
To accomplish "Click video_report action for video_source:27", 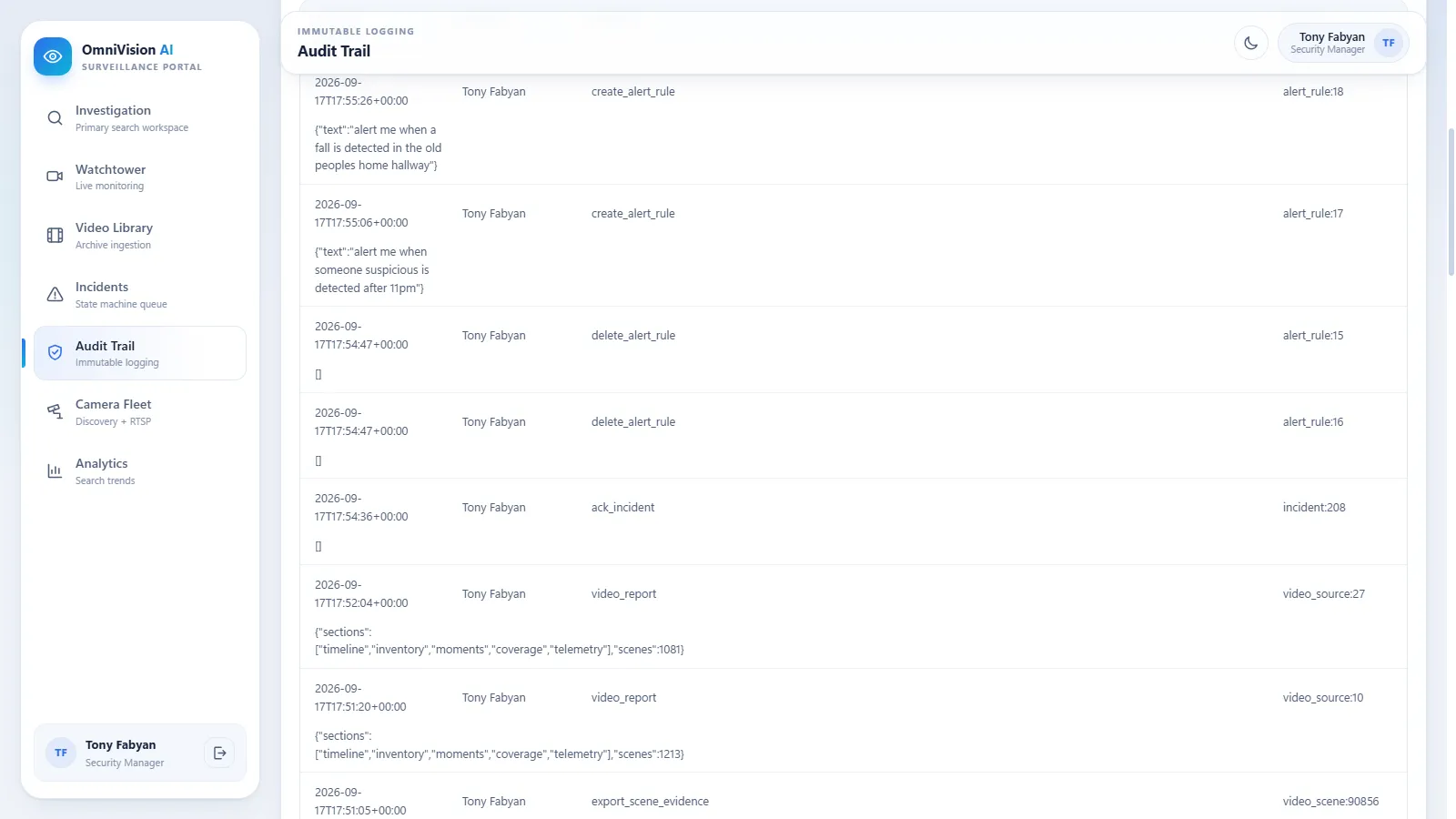I will click(x=623, y=594).
